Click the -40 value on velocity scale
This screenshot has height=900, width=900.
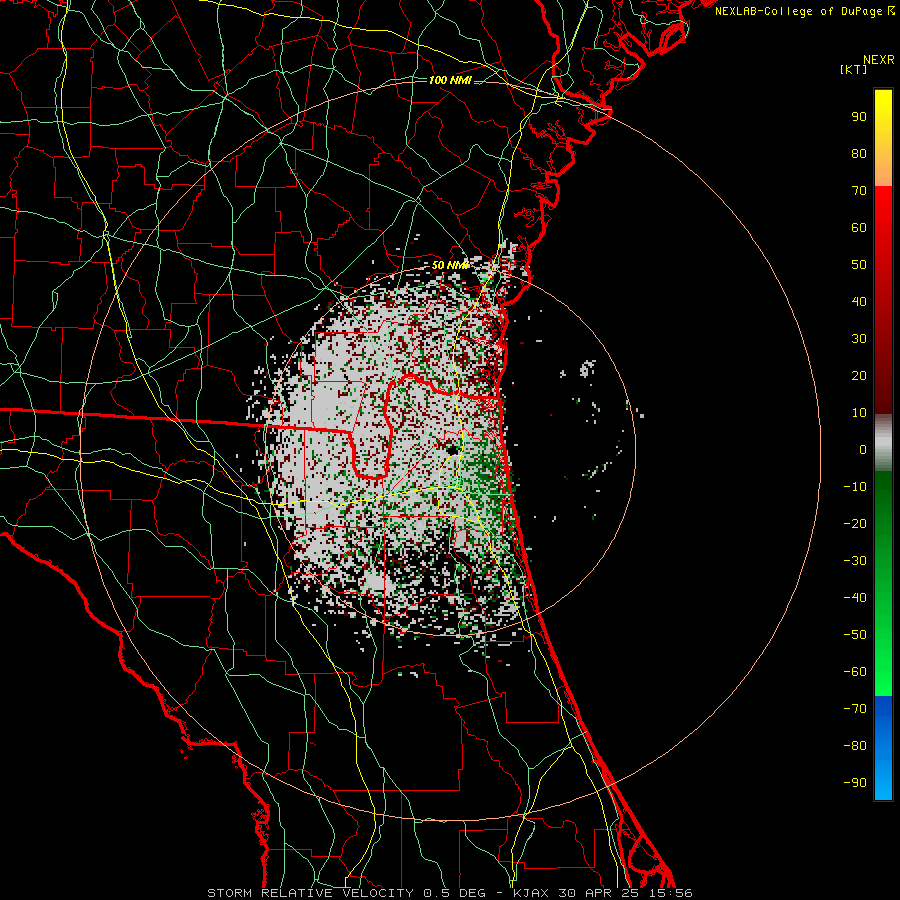coord(855,598)
